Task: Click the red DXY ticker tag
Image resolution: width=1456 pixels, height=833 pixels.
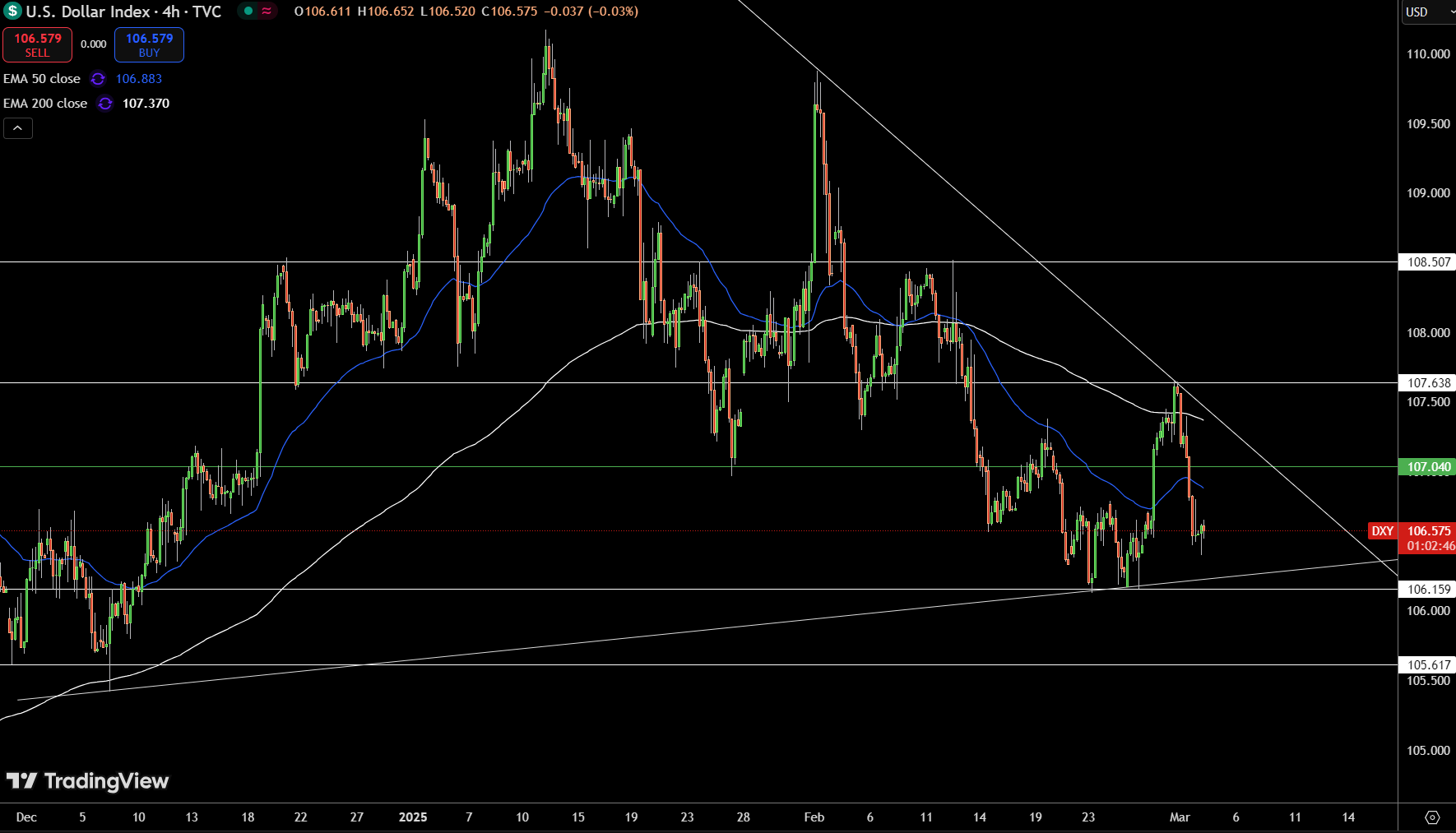Action: tap(1383, 531)
